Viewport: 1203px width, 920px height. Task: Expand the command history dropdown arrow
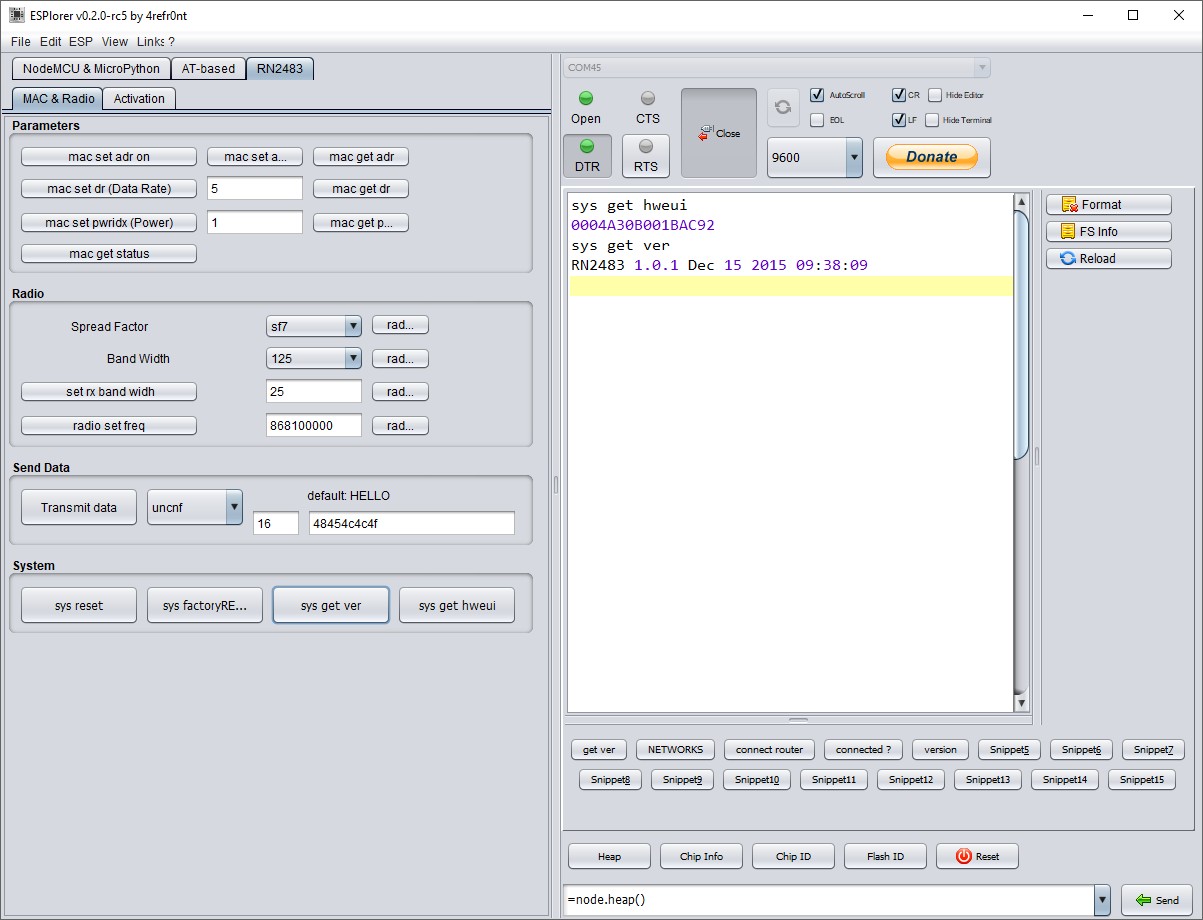click(1102, 900)
